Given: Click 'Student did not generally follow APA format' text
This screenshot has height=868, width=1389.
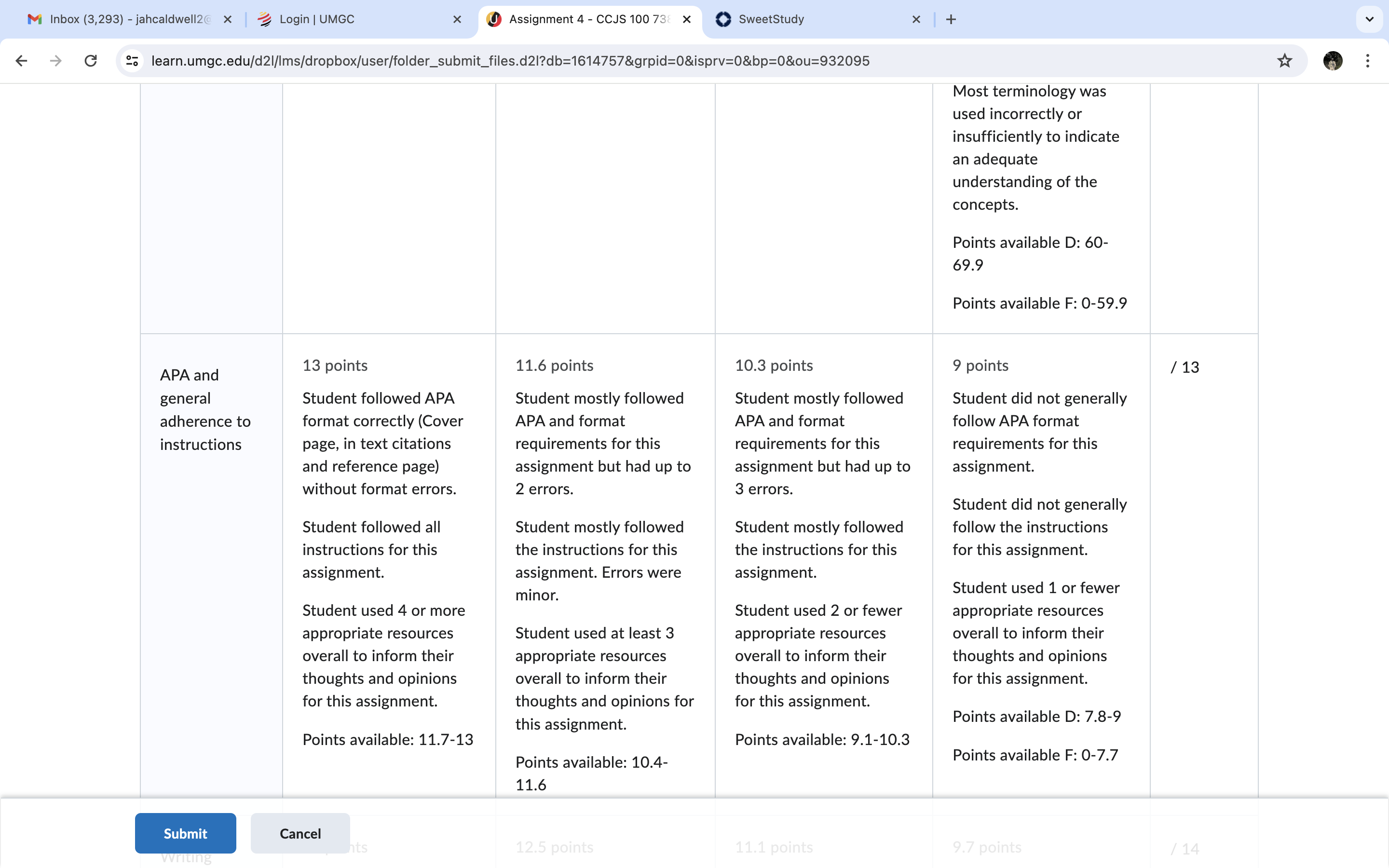Looking at the screenshot, I should (x=1040, y=432).
